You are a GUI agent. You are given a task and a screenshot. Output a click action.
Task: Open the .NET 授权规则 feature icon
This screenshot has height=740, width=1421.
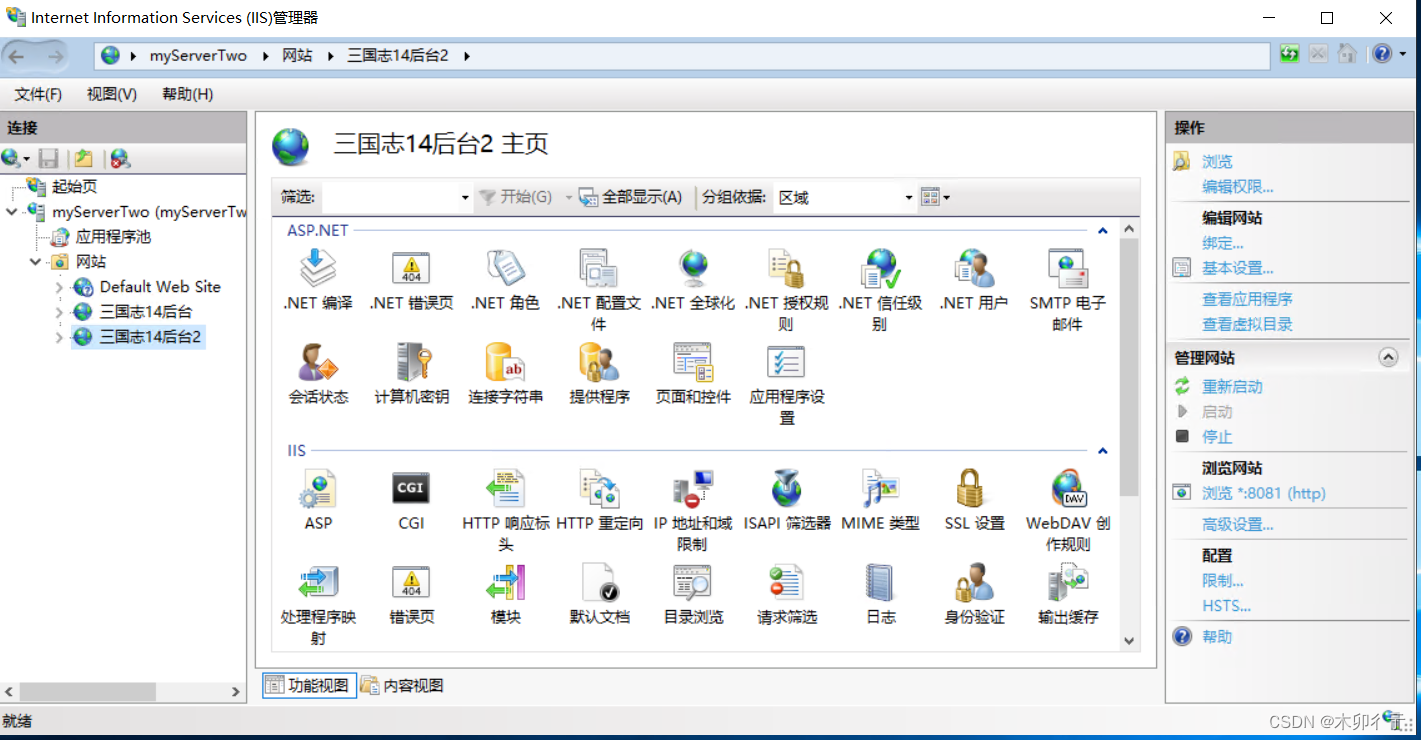(x=787, y=269)
